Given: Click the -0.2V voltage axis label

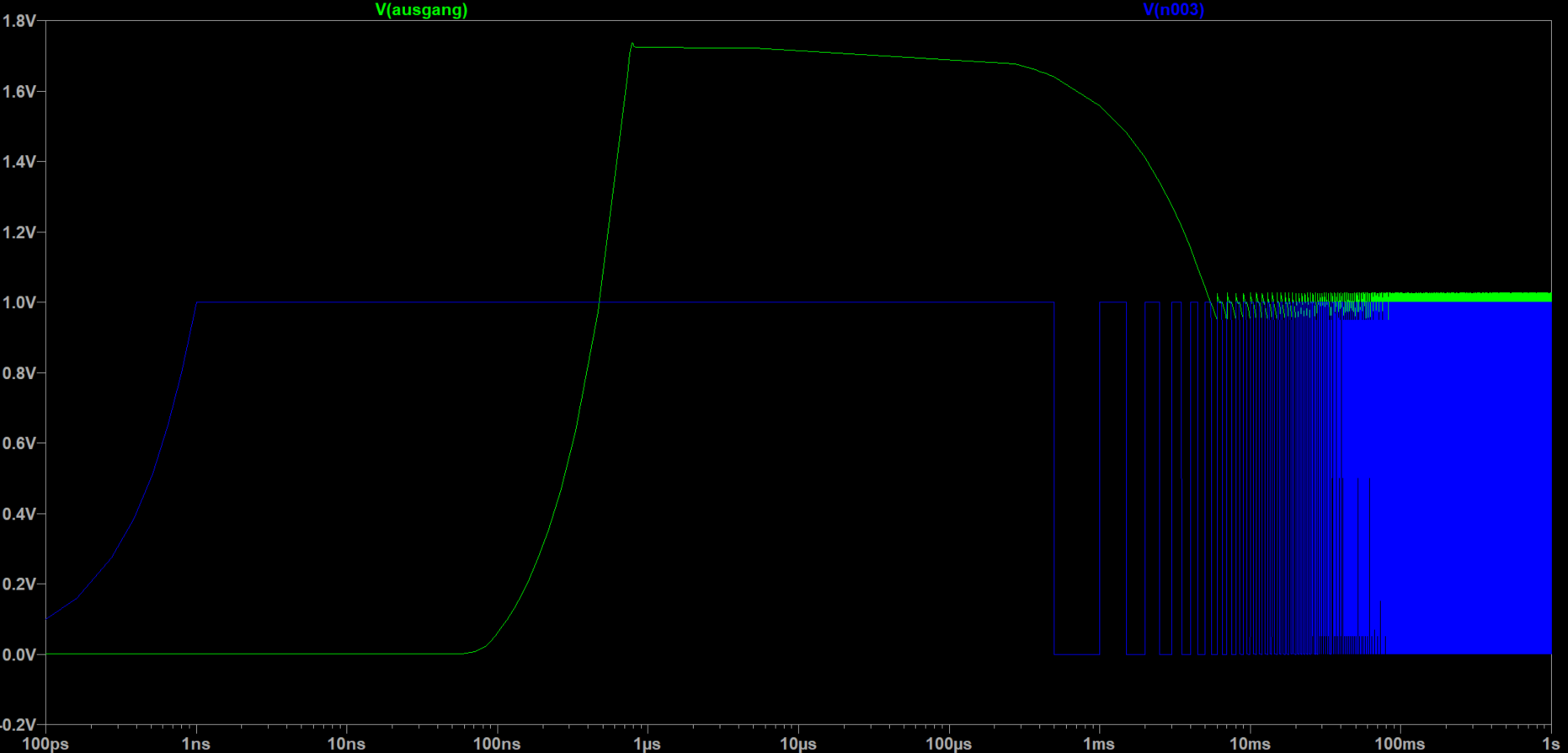Looking at the screenshot, I should pyautogui.click(x=18, y=724).
